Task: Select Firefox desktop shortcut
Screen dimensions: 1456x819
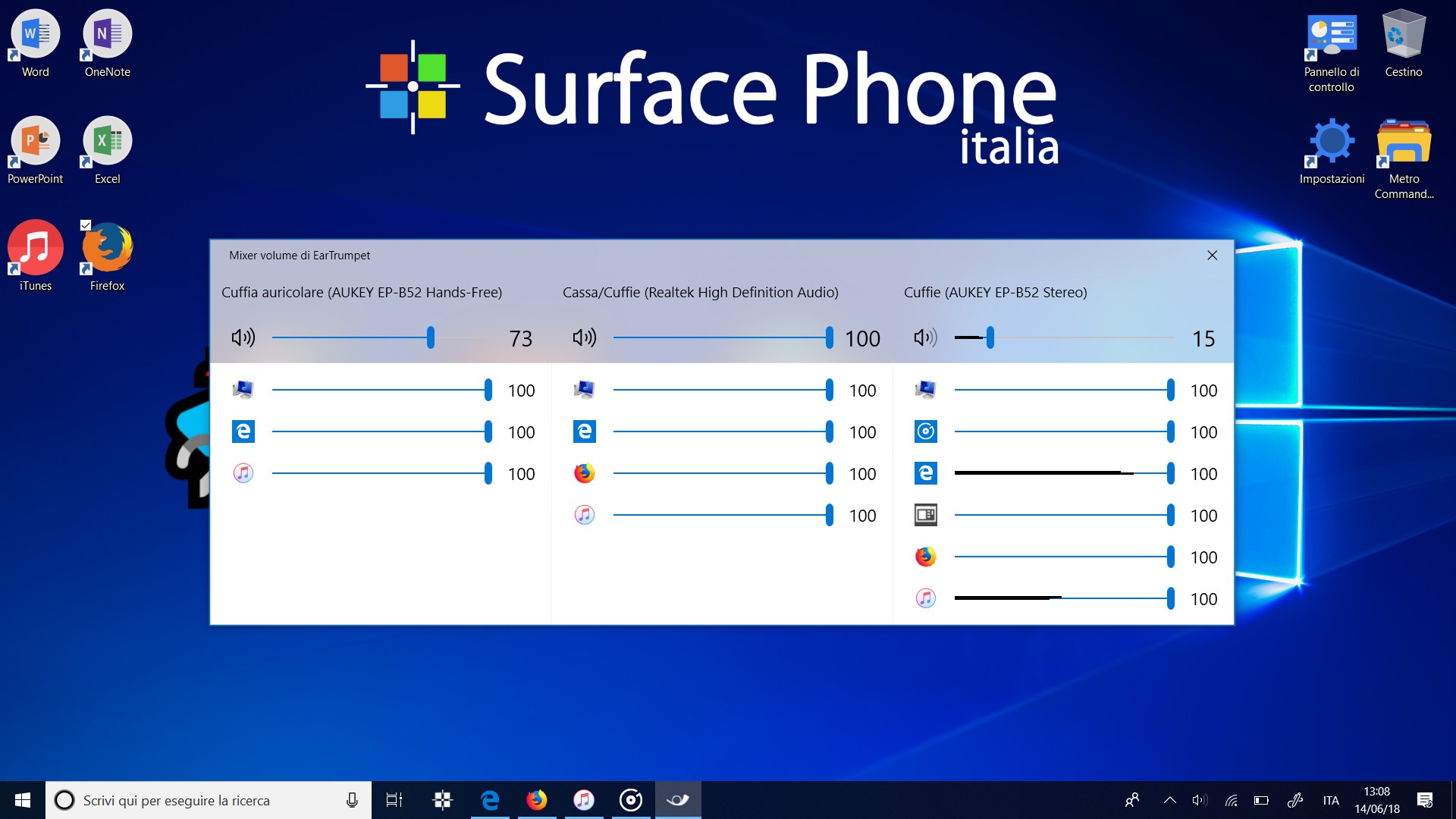Action: click(x=107, y=256)
